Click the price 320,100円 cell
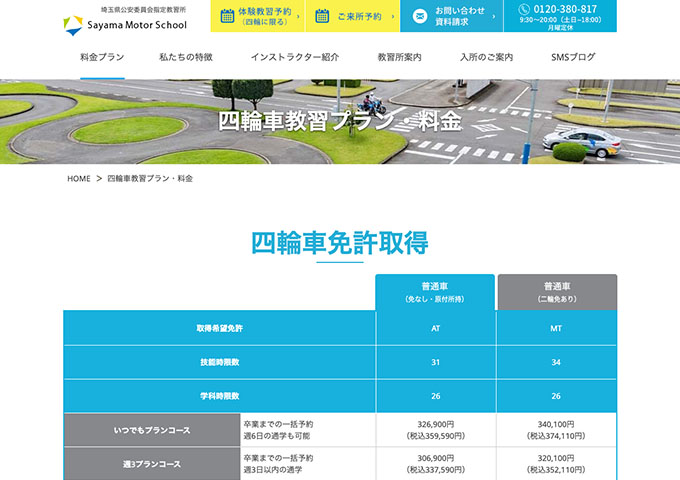Viewport: 680px width, 480px height. click(x=556, y=464)
